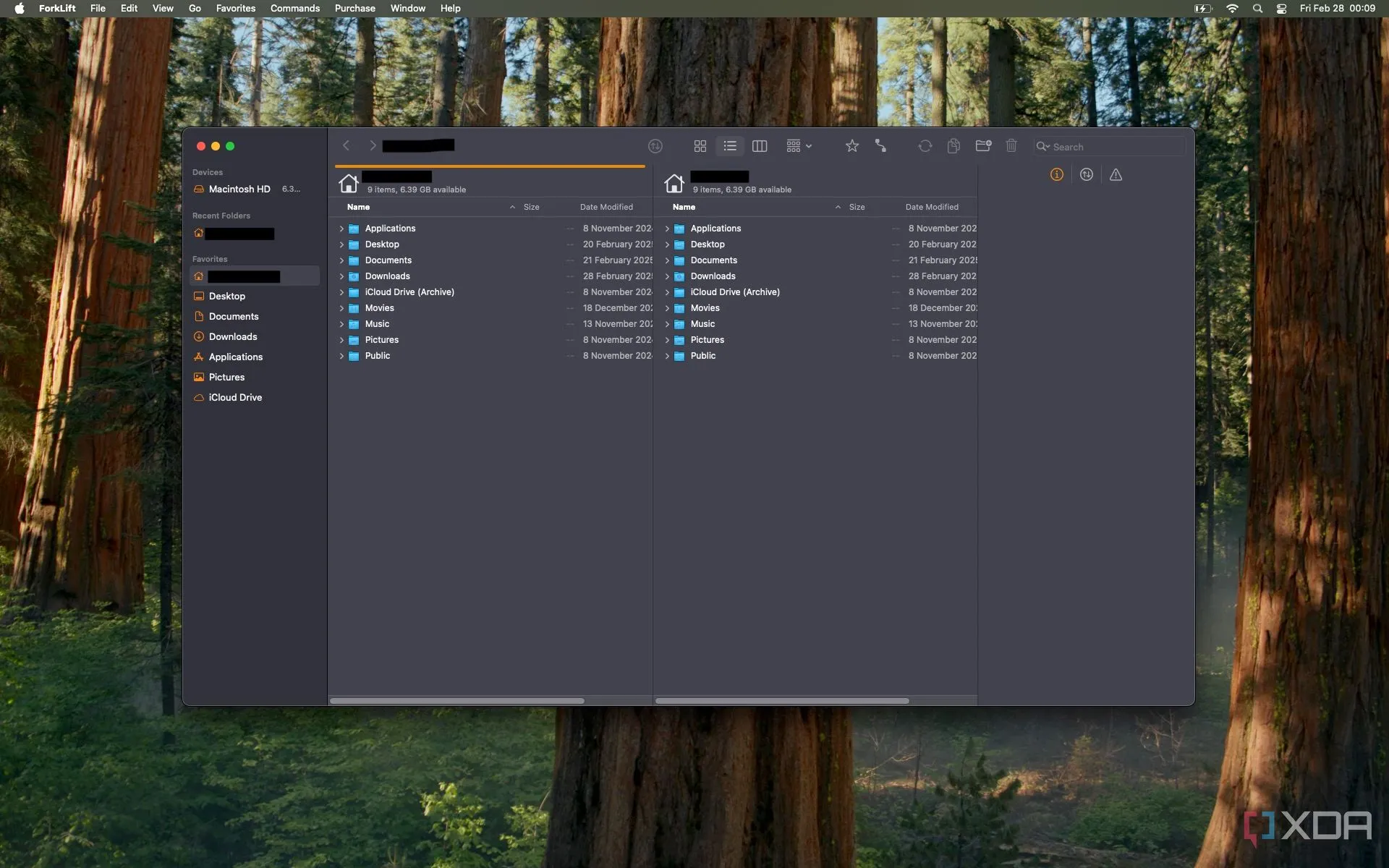Open the activity inspector tab
1389x868 pixels.
point(1086,174)
